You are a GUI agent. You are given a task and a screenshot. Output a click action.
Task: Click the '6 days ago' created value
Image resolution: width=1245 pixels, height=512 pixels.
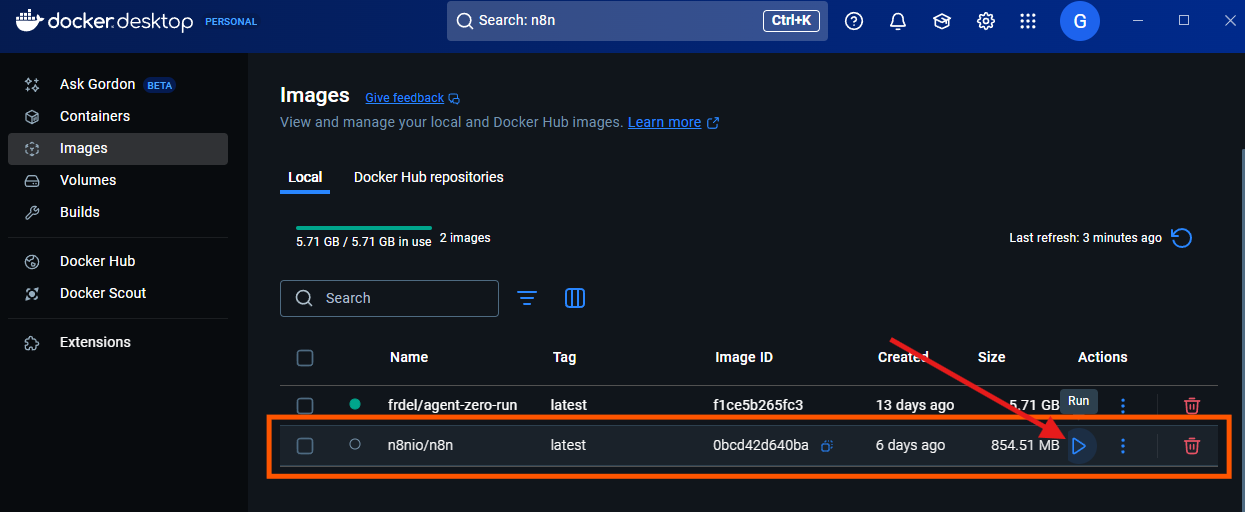point(910,445)
